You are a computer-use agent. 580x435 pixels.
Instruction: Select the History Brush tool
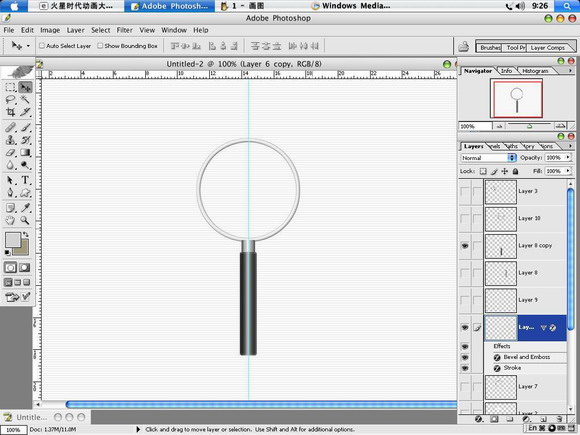pyautogui.click(x=25, y=140)
